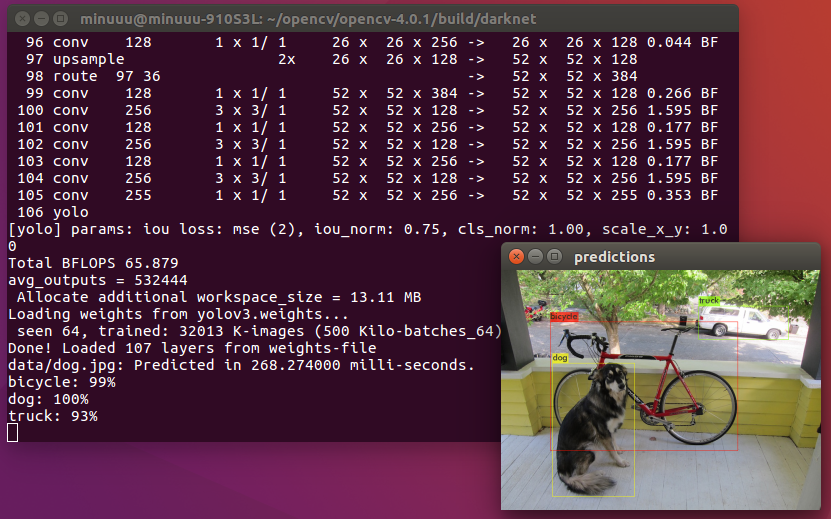Close the darknet terminal window
The height and width of the screenshot is (519, 831).
[22, 19]
